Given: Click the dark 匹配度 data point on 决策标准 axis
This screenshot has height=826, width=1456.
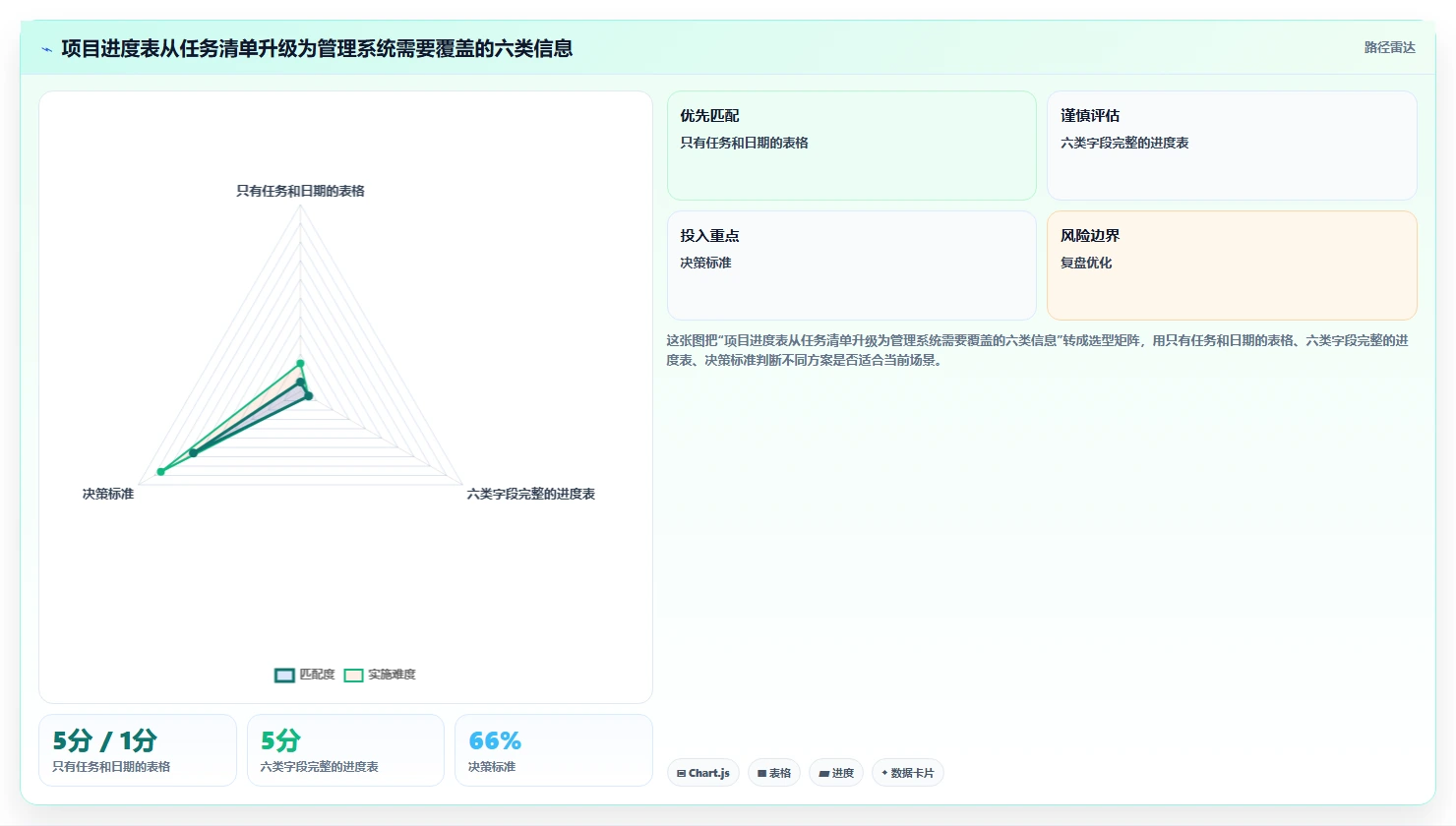Looking at the screenshot, I should (193, 453).
